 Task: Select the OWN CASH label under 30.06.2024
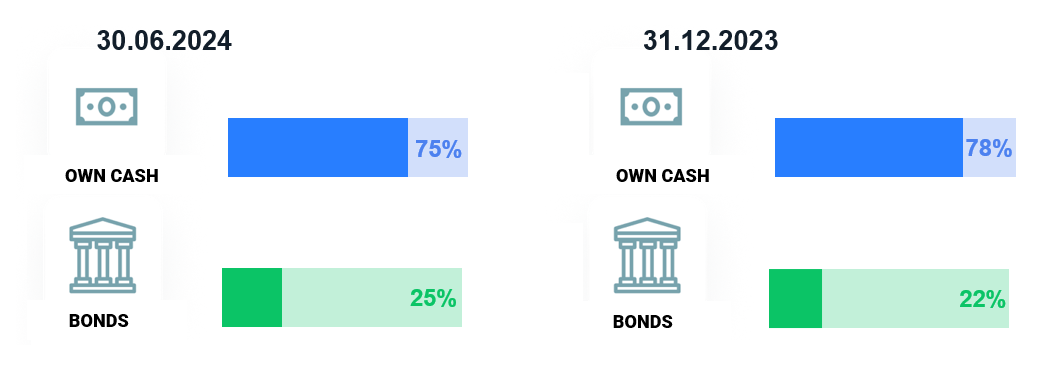click(x=112, y=176)
